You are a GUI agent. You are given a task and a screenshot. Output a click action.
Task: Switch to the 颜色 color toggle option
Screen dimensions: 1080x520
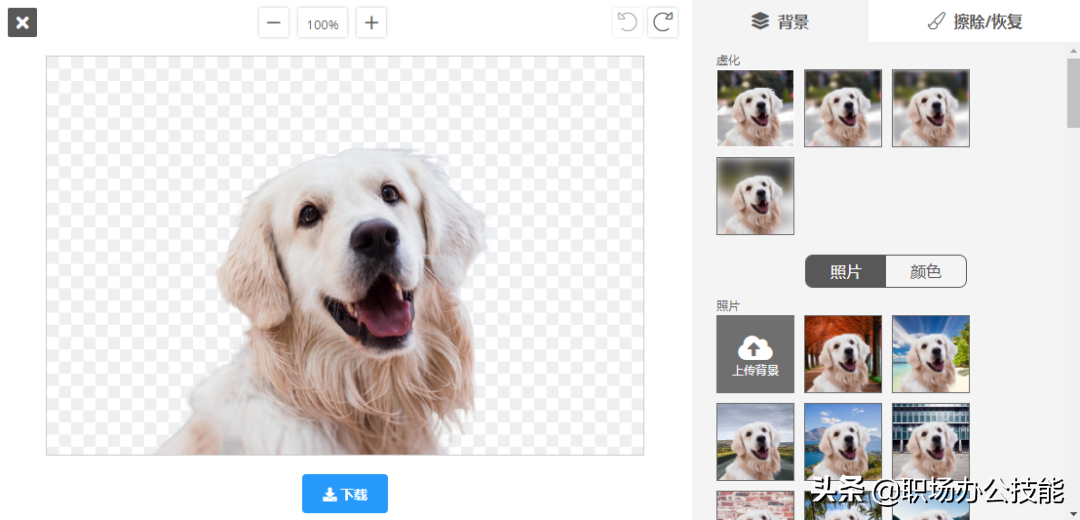(926, 271)
